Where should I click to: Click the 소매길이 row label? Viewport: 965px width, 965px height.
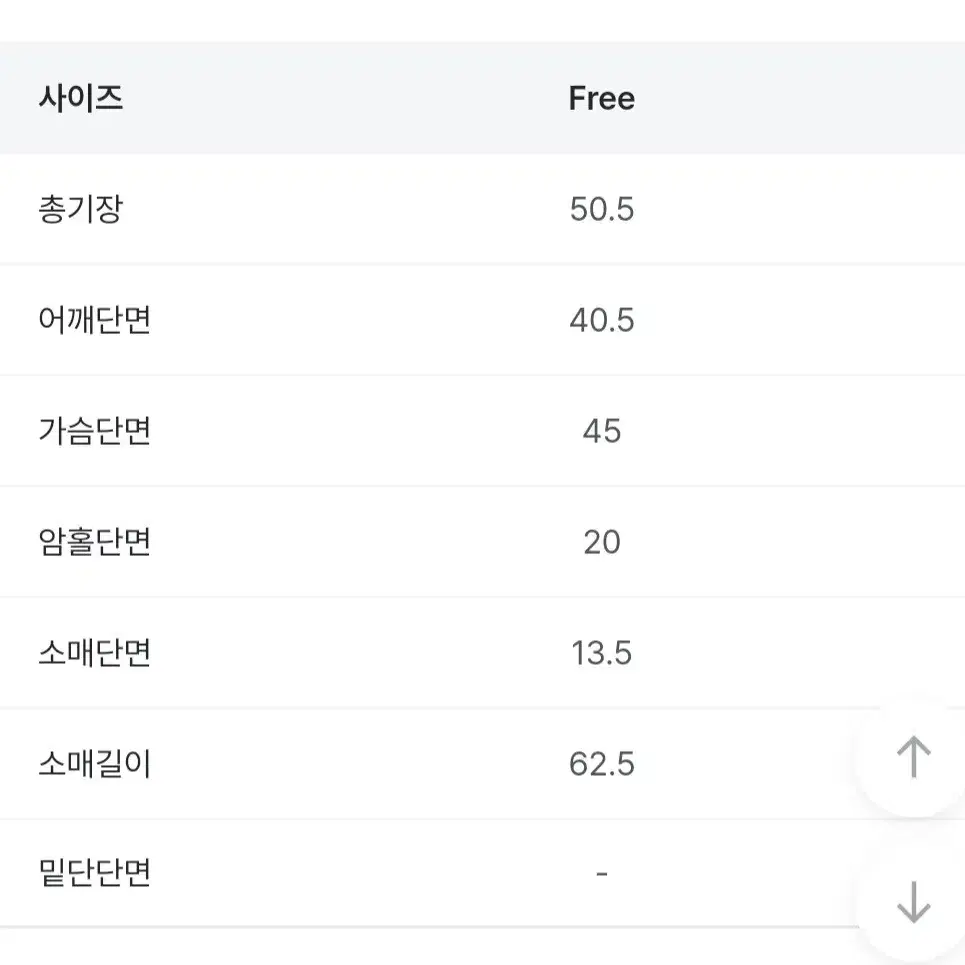94,764
